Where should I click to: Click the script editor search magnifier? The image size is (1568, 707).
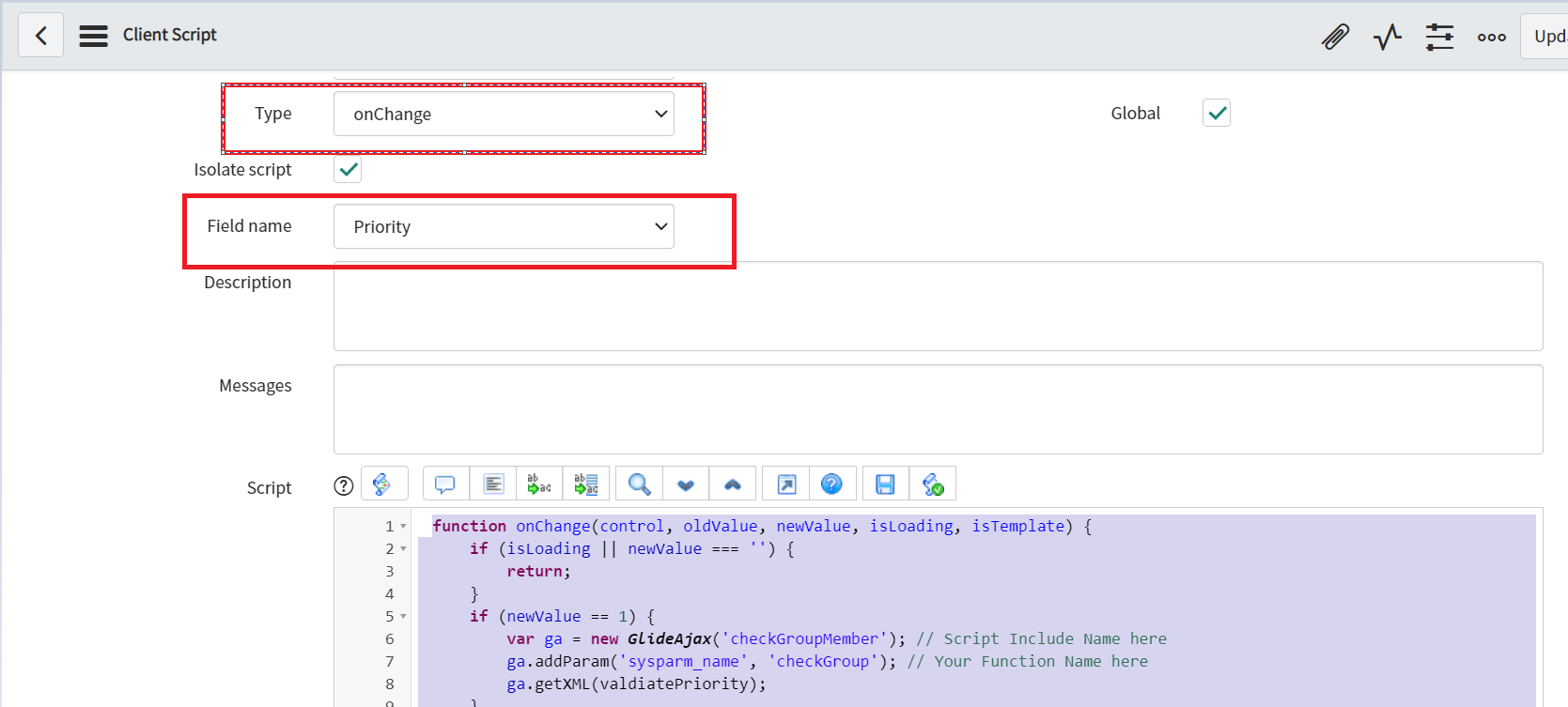coord(639,484)
